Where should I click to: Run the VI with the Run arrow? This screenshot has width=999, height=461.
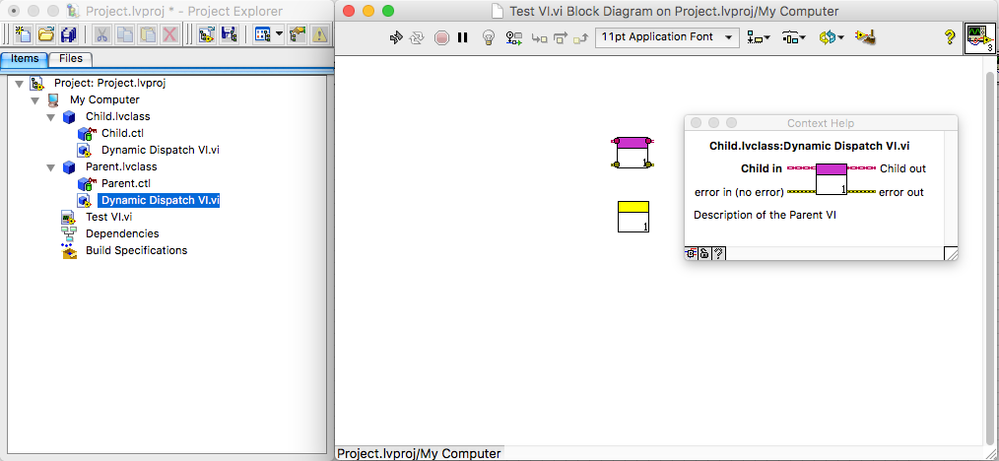click(396, 38)
